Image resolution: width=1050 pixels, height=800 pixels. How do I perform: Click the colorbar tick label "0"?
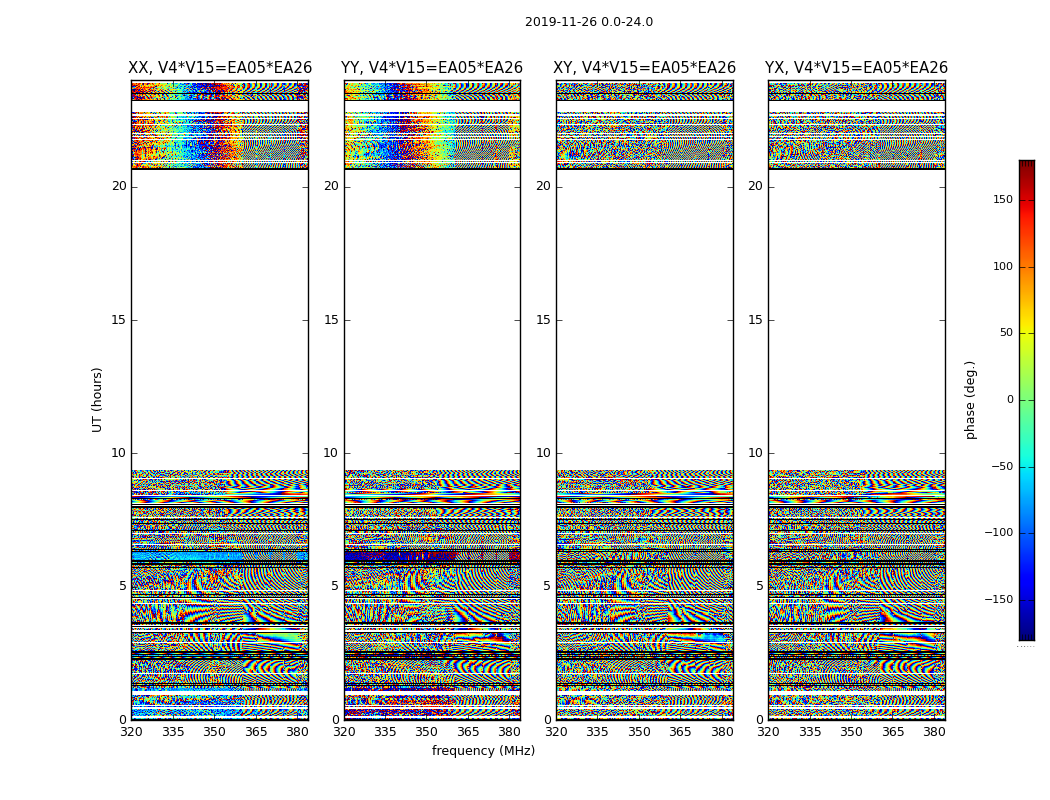(x=1010, y=400)
